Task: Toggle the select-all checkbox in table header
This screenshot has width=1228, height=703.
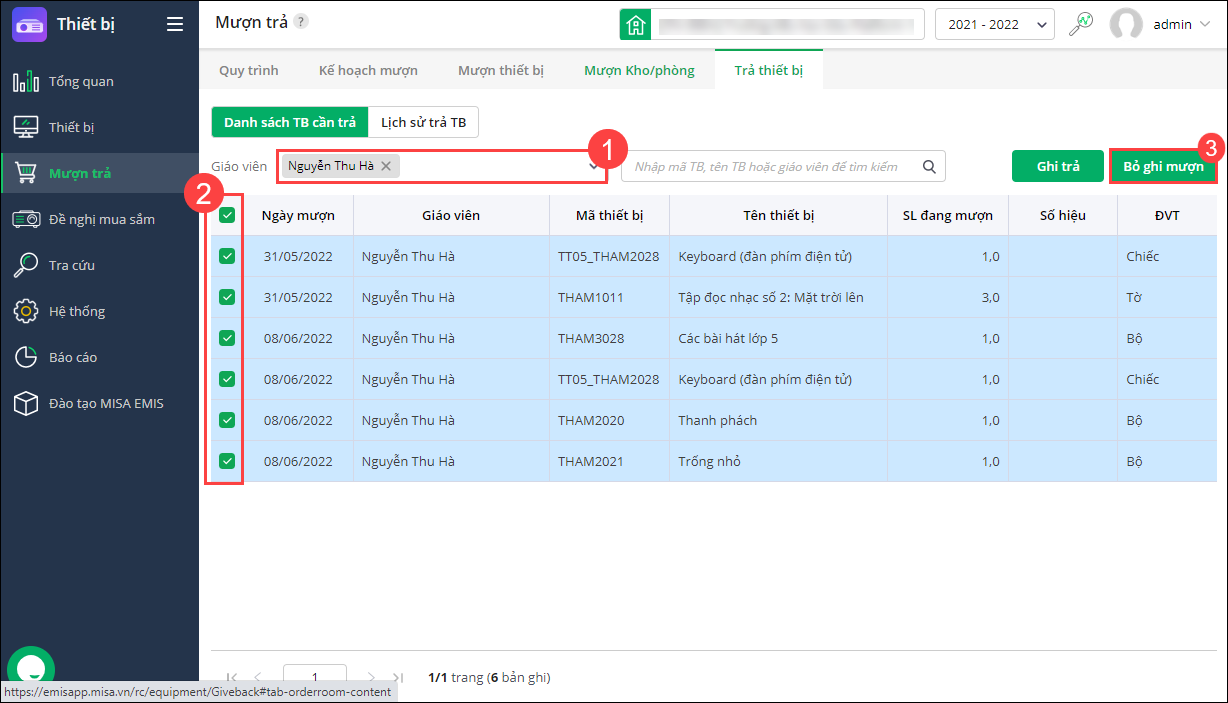Action: (x=227, y=215)
